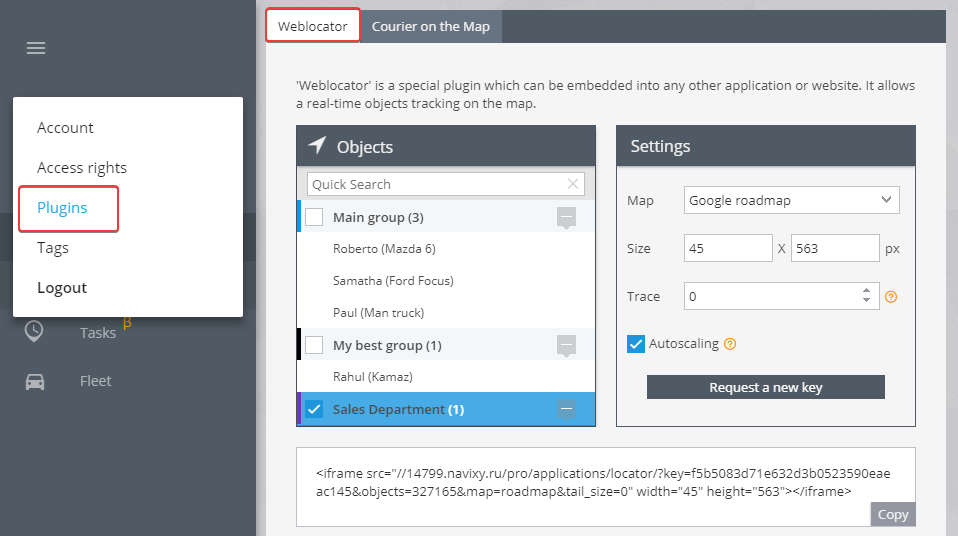This screenshot has height=536, width=958.
Task: Click the Tasks clock icon in sidebar
Action: (34, 331)
